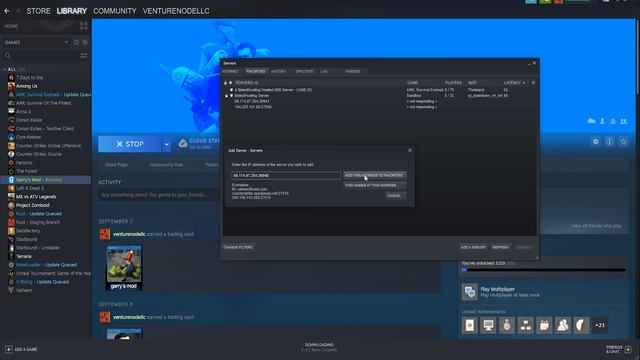Open Friends & Chat plus icon

pyautogui.click(x=628, y=349)
